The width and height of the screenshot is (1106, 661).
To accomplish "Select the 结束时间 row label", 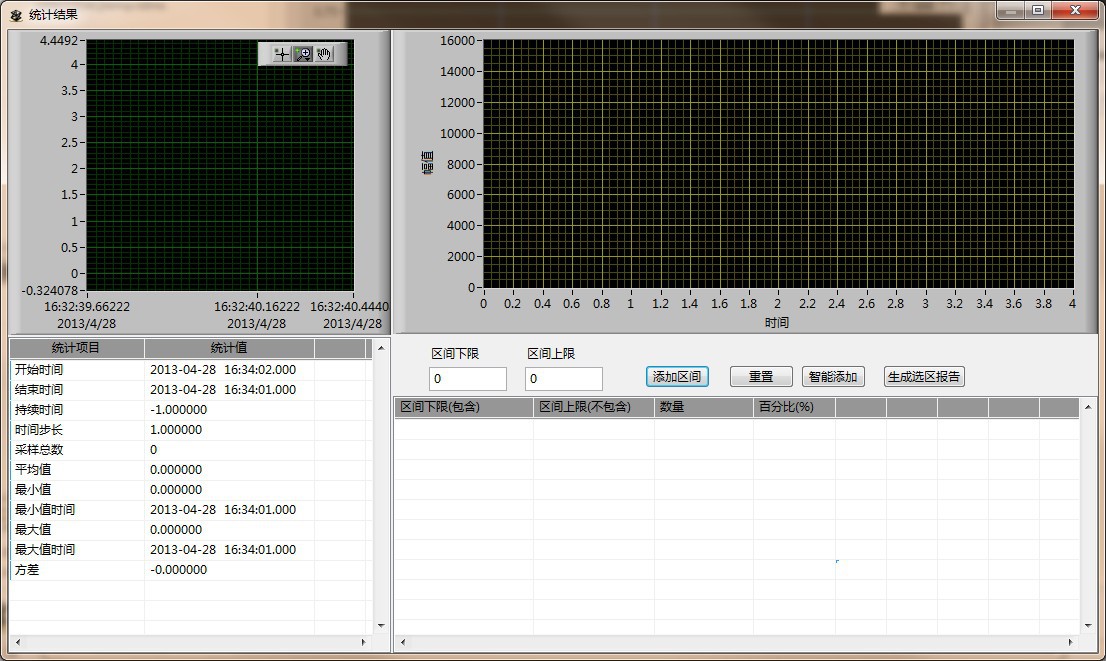I will point(39,389).
